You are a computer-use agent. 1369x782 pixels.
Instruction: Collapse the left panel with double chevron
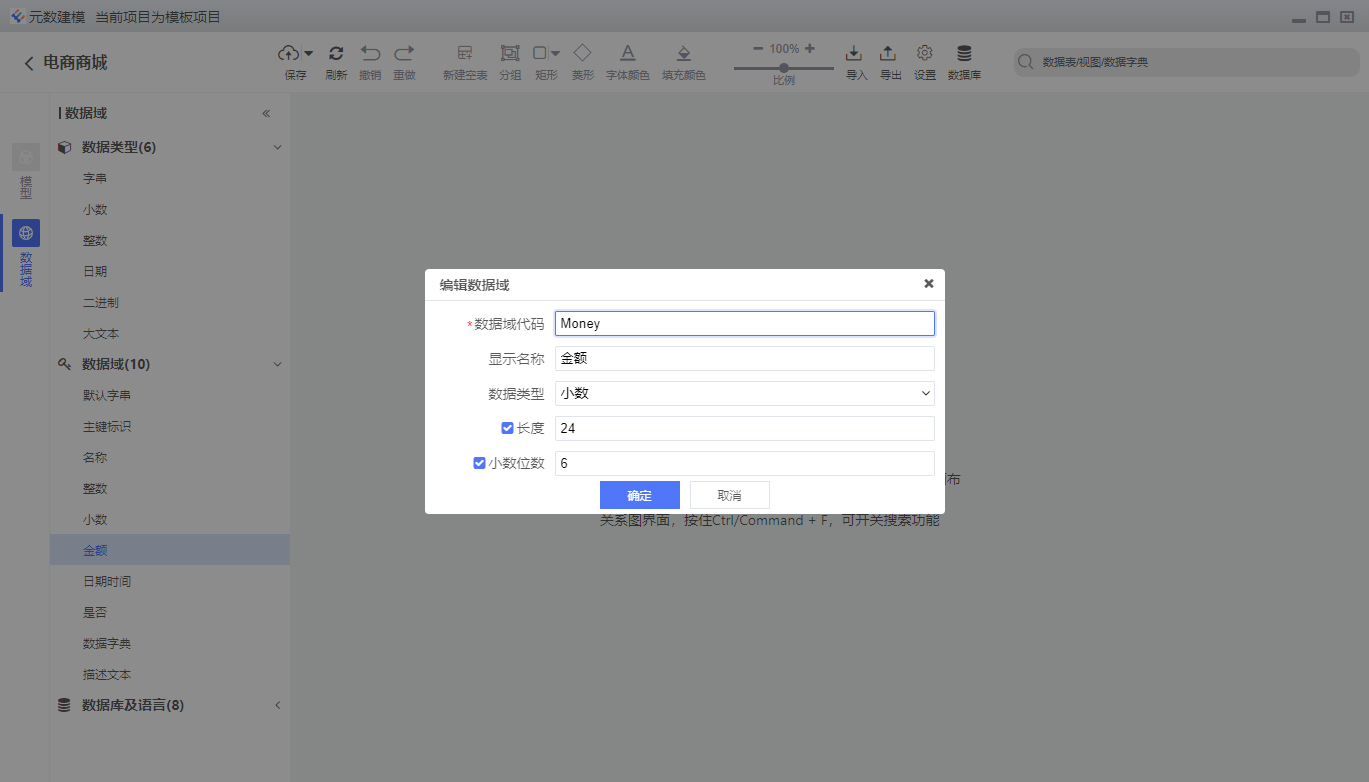pos(266,114)
